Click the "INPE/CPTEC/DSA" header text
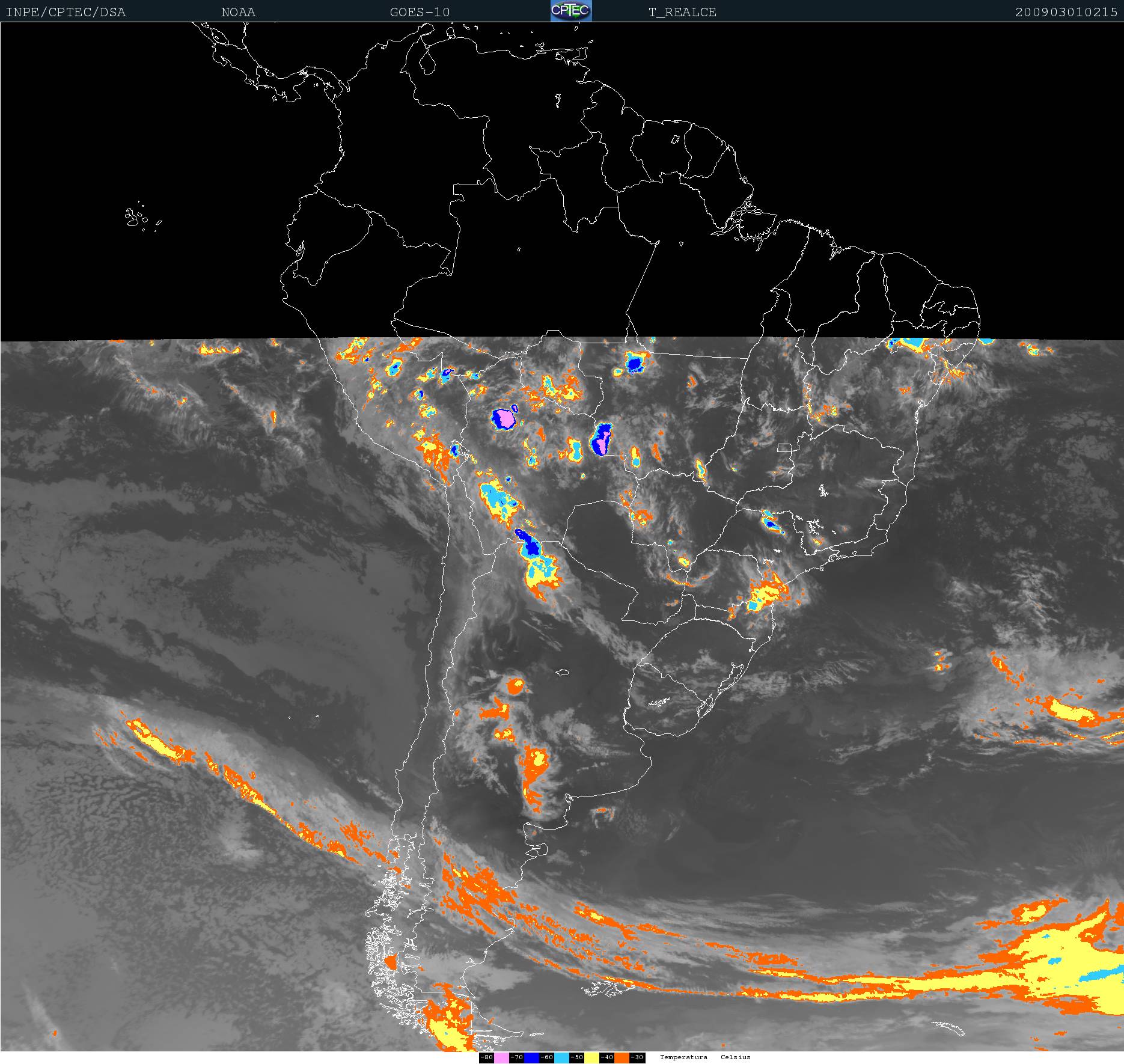 [x=66, y=12]
